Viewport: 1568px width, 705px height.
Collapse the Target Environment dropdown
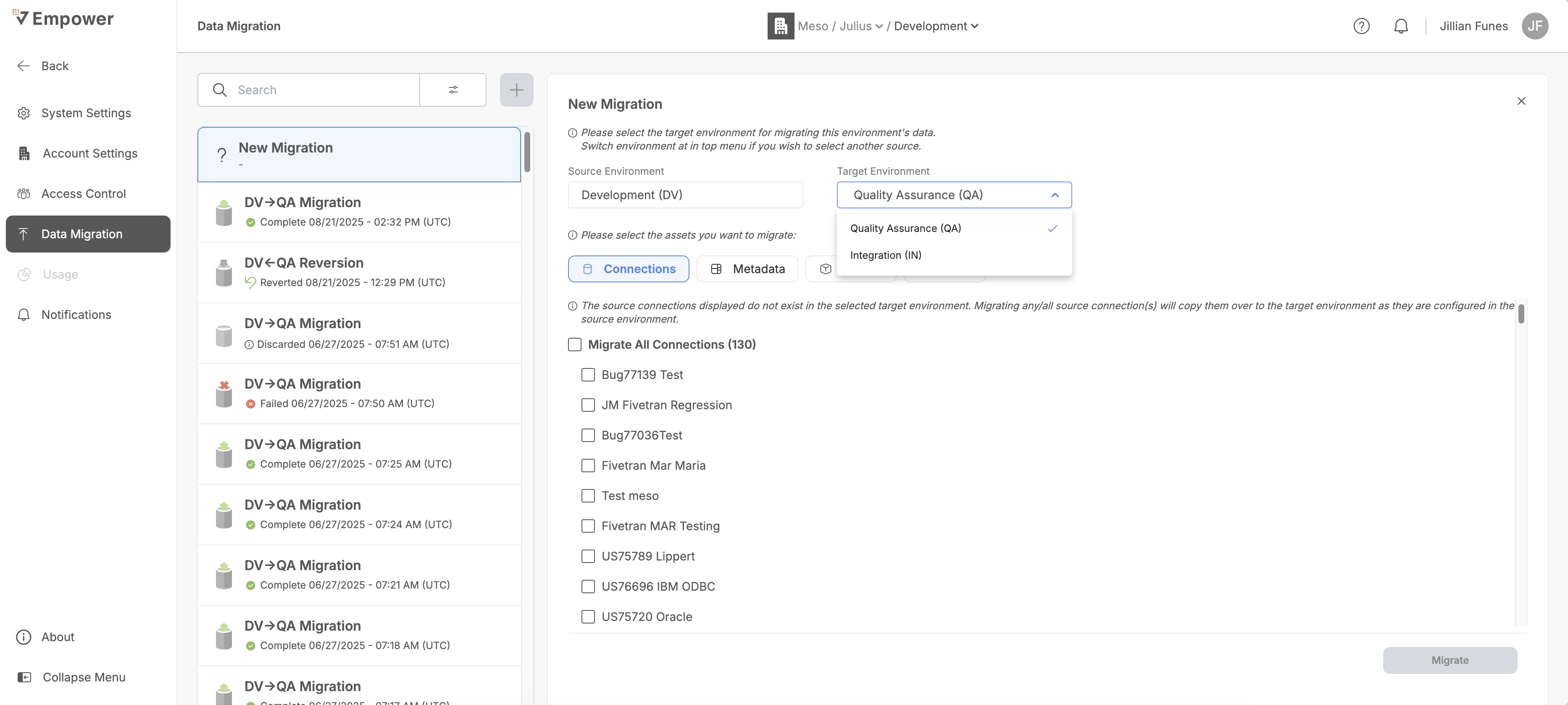coord(1055,195)
